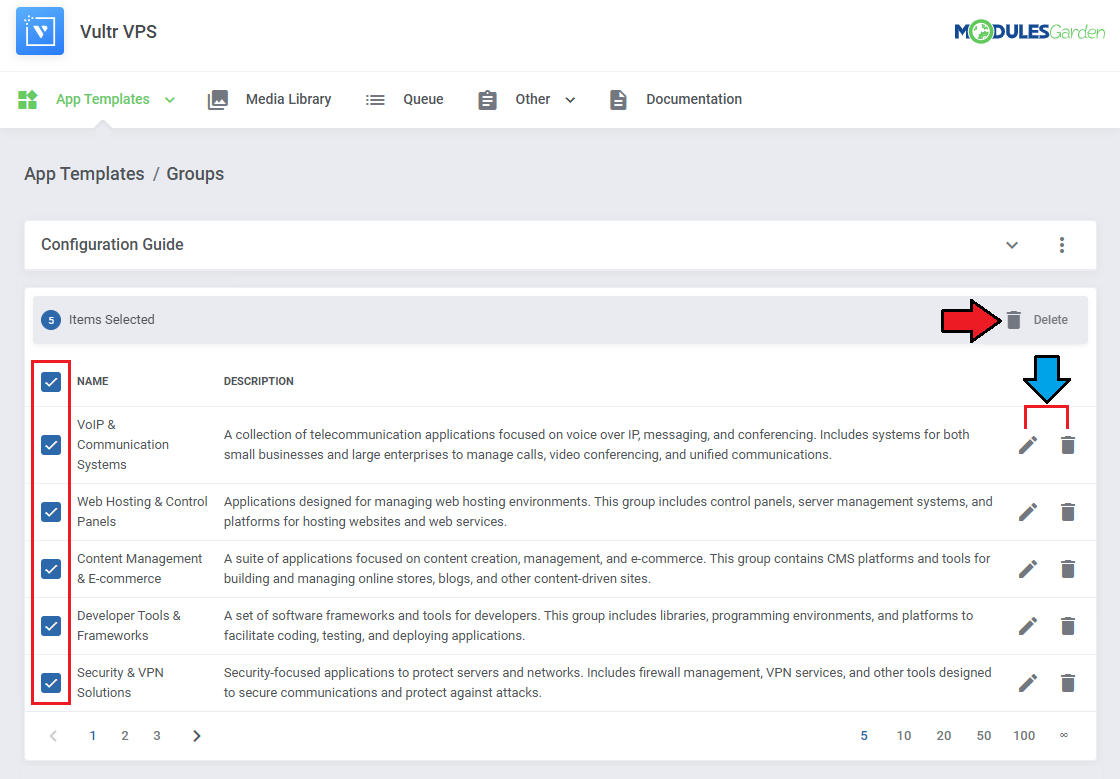Viewport: 1120px width, 779px height.
Task: Click the mass-delete trash icon beside Delete
Action: pyautogui.click(x=1014, y=320)
